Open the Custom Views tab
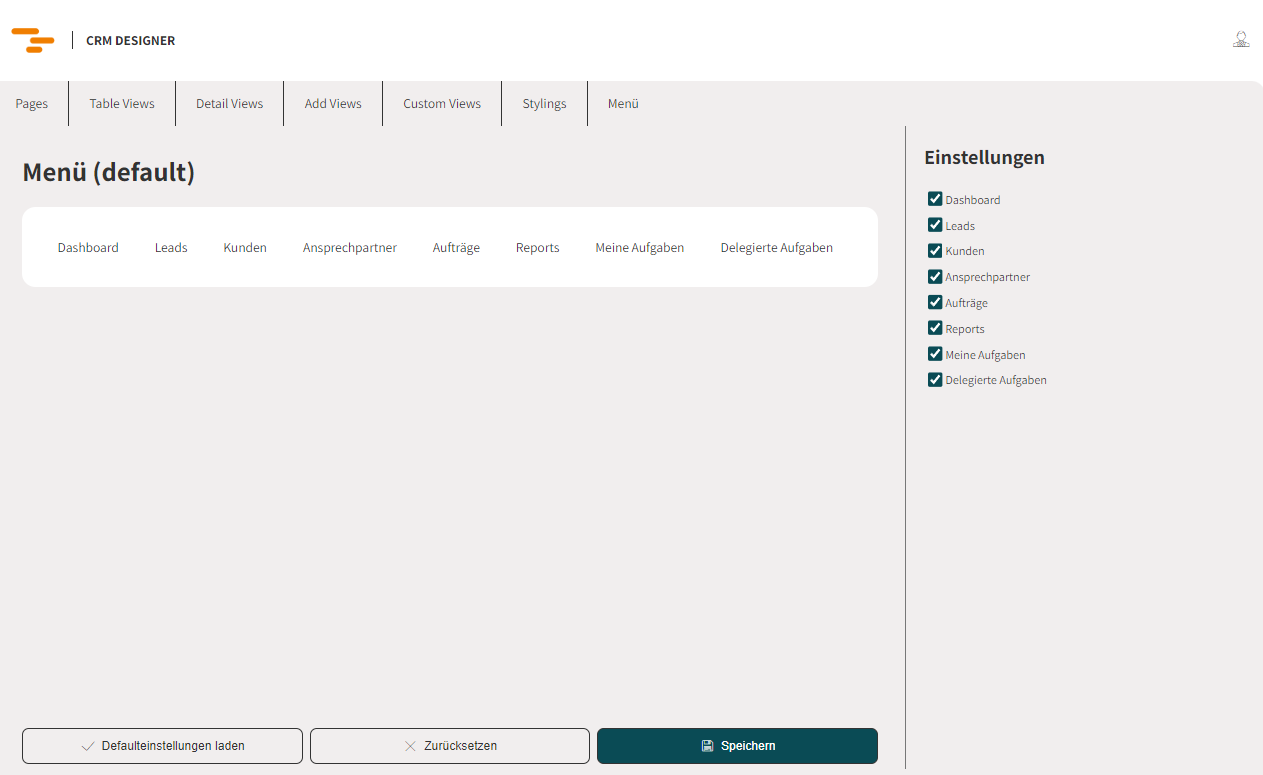Screen dimensions: 1263x775 (x=442, y=104)
